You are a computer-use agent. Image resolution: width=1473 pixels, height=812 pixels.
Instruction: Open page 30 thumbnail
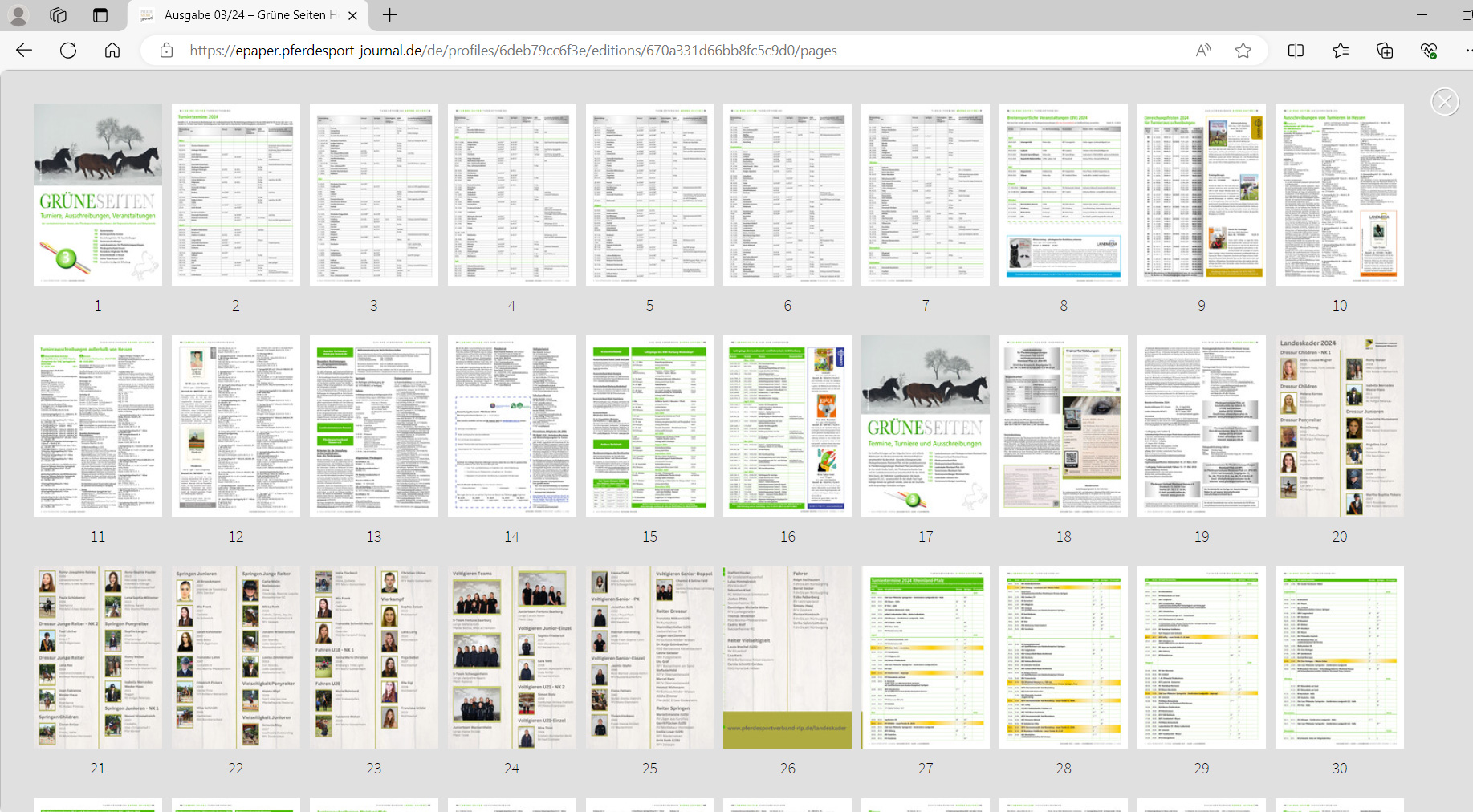pos(1340,658)
